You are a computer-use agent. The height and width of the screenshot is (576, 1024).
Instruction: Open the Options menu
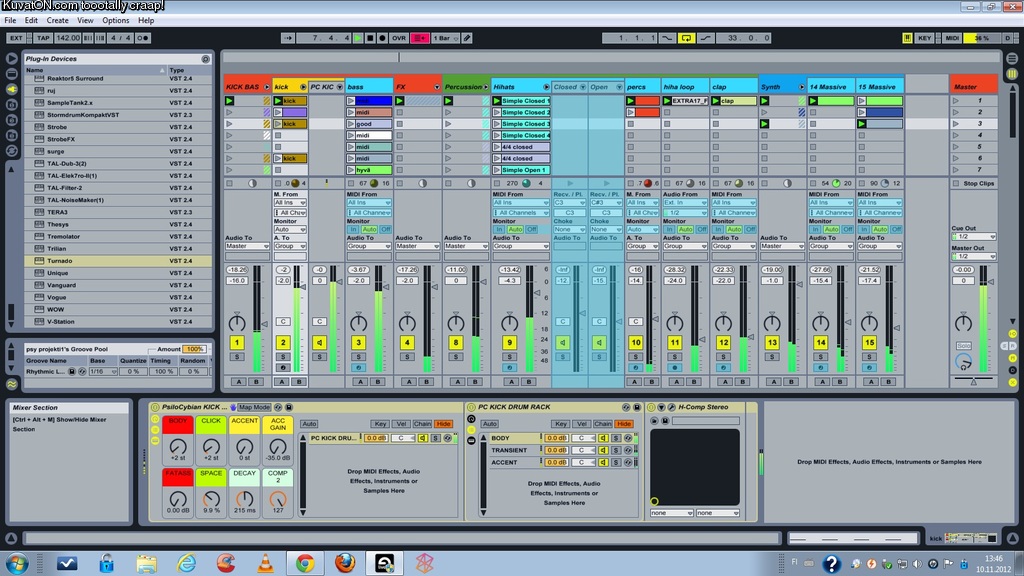(x=116, y=20)
